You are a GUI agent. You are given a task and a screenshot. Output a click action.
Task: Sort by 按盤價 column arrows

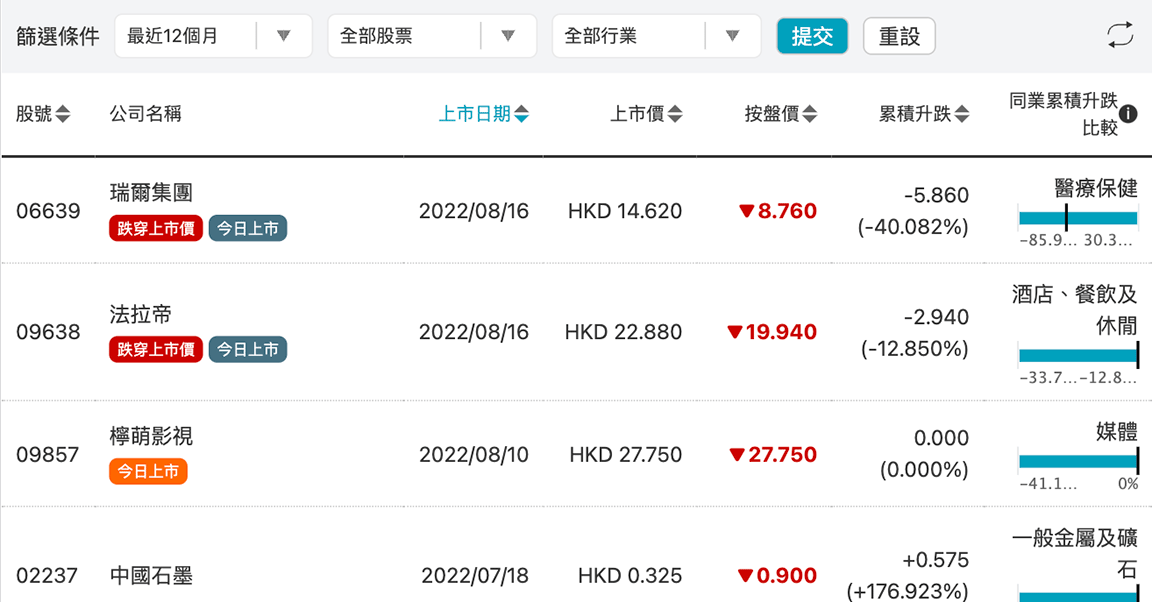point(810,114)
